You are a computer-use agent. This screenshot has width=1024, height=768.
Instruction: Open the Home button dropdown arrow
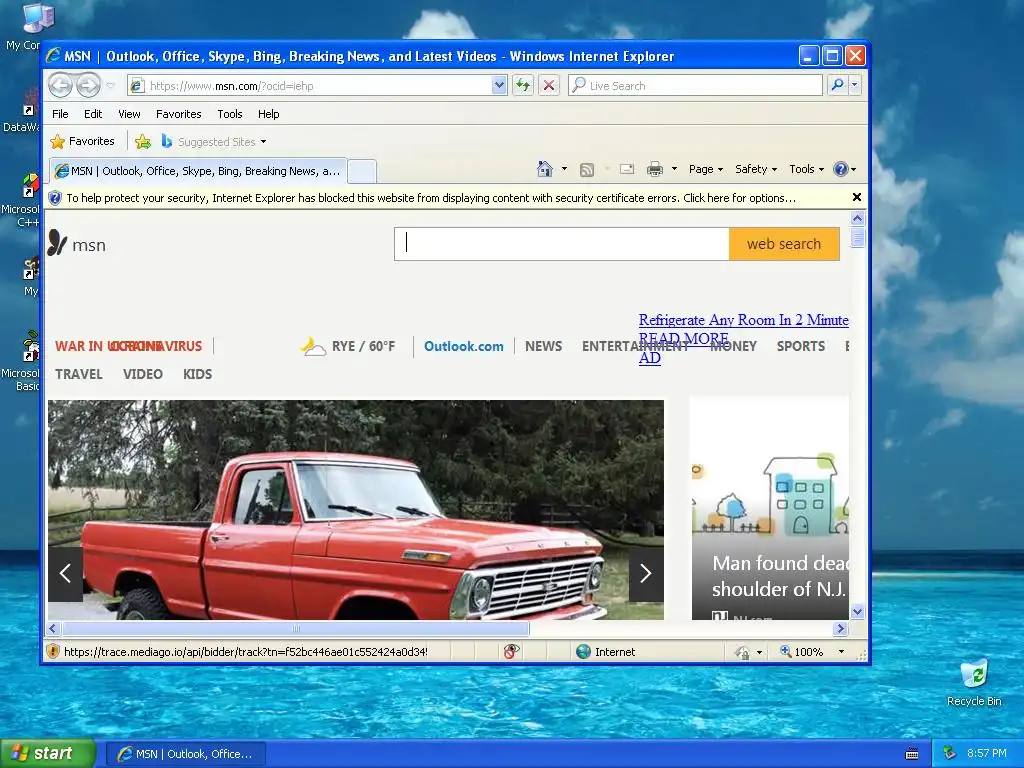pos(564,169)
